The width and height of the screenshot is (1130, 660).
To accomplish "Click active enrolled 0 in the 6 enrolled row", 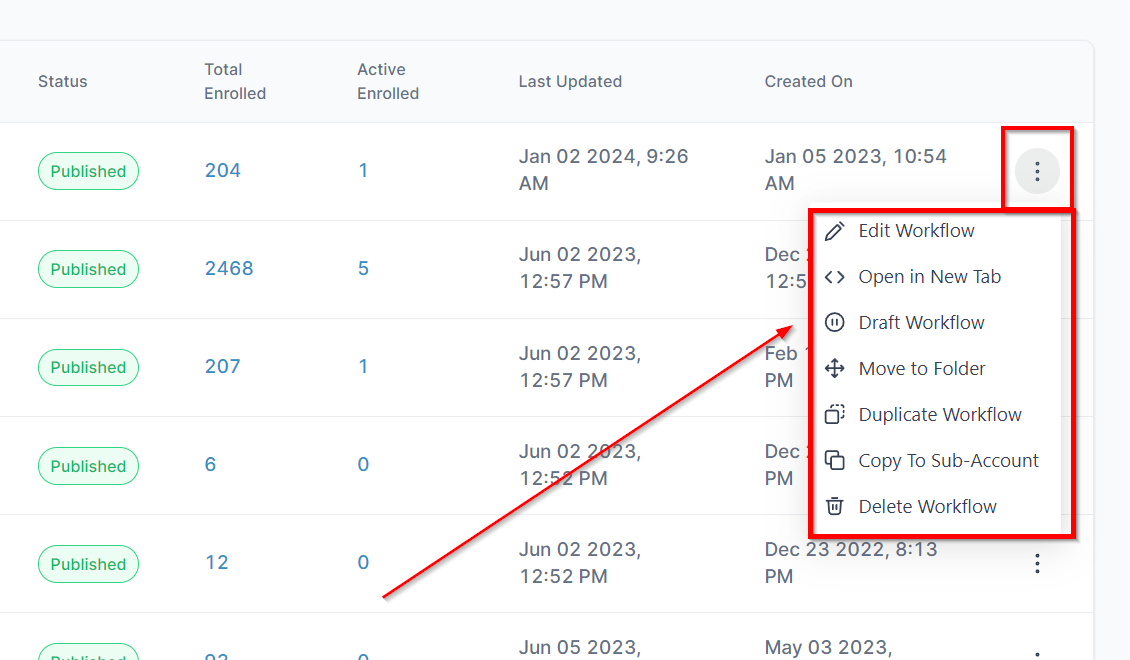I will pos(363,465).
